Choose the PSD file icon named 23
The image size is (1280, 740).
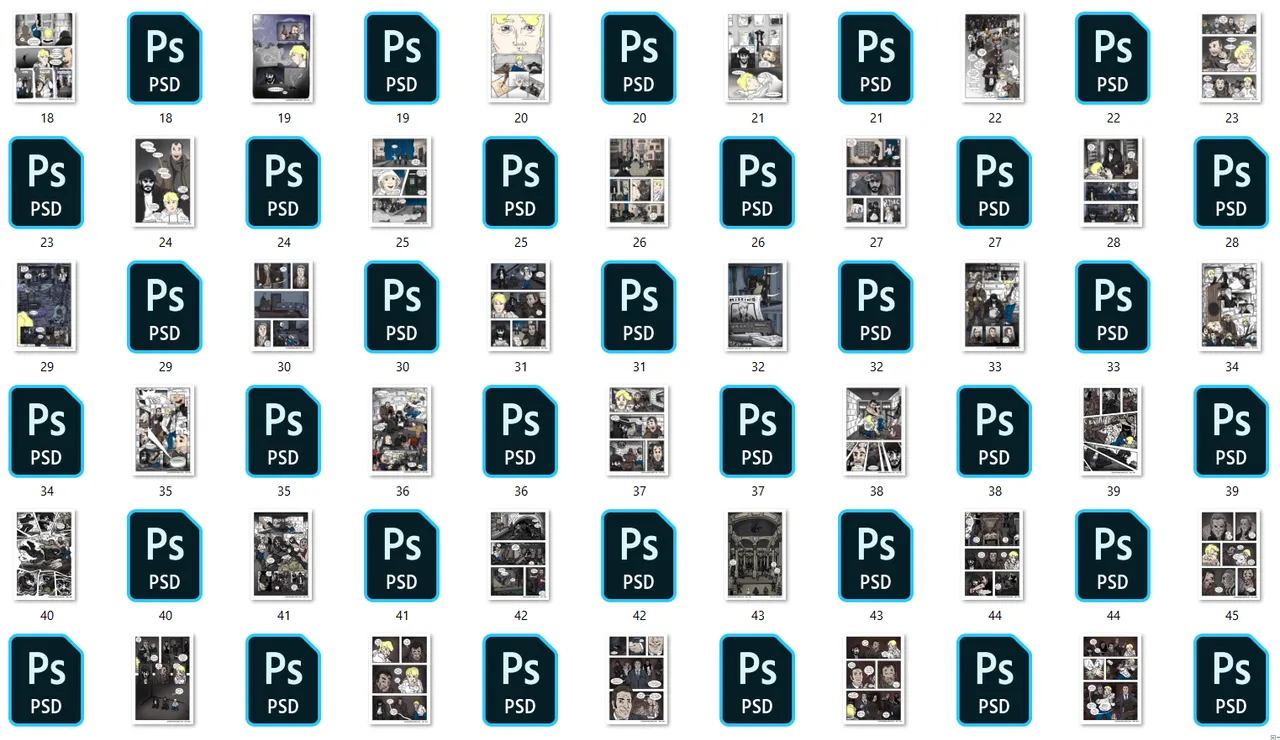(46, 183)
